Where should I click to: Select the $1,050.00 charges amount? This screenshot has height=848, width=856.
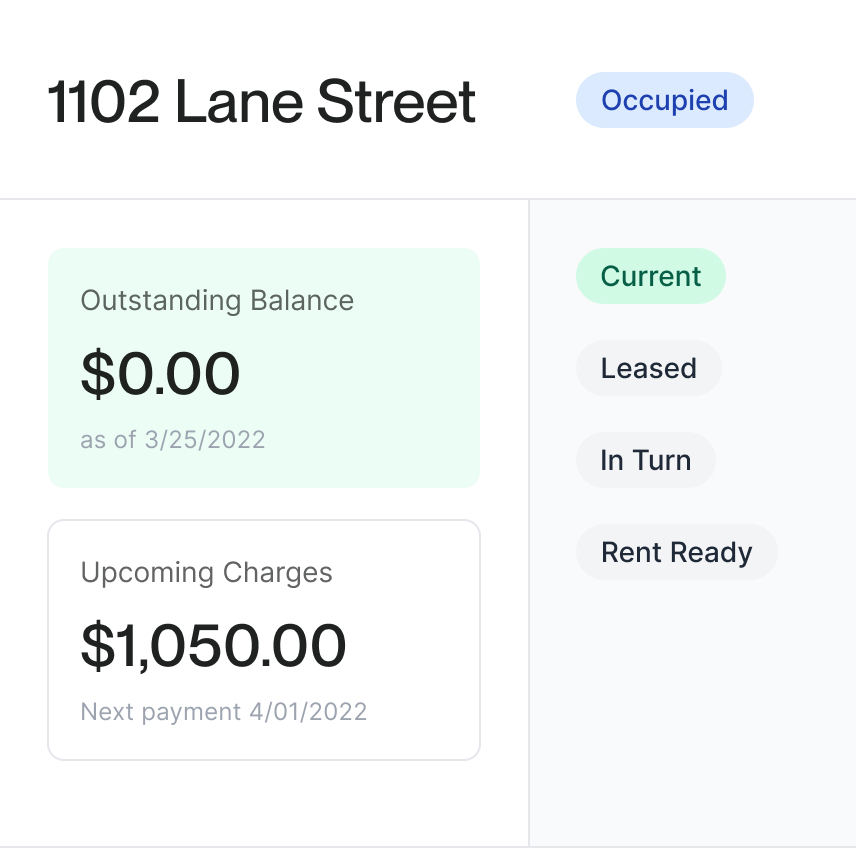pyautogui.click(x=213, y=645)
